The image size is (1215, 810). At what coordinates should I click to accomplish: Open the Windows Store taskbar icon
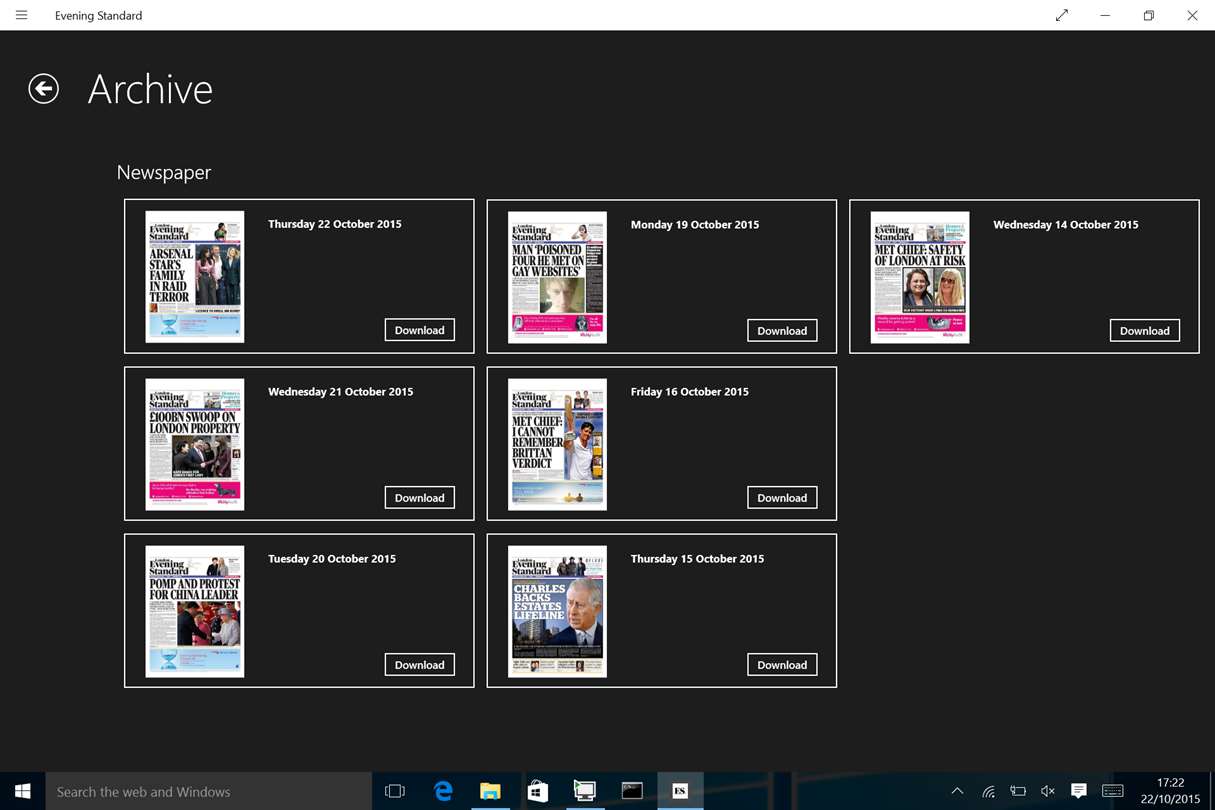pos(538,791)
